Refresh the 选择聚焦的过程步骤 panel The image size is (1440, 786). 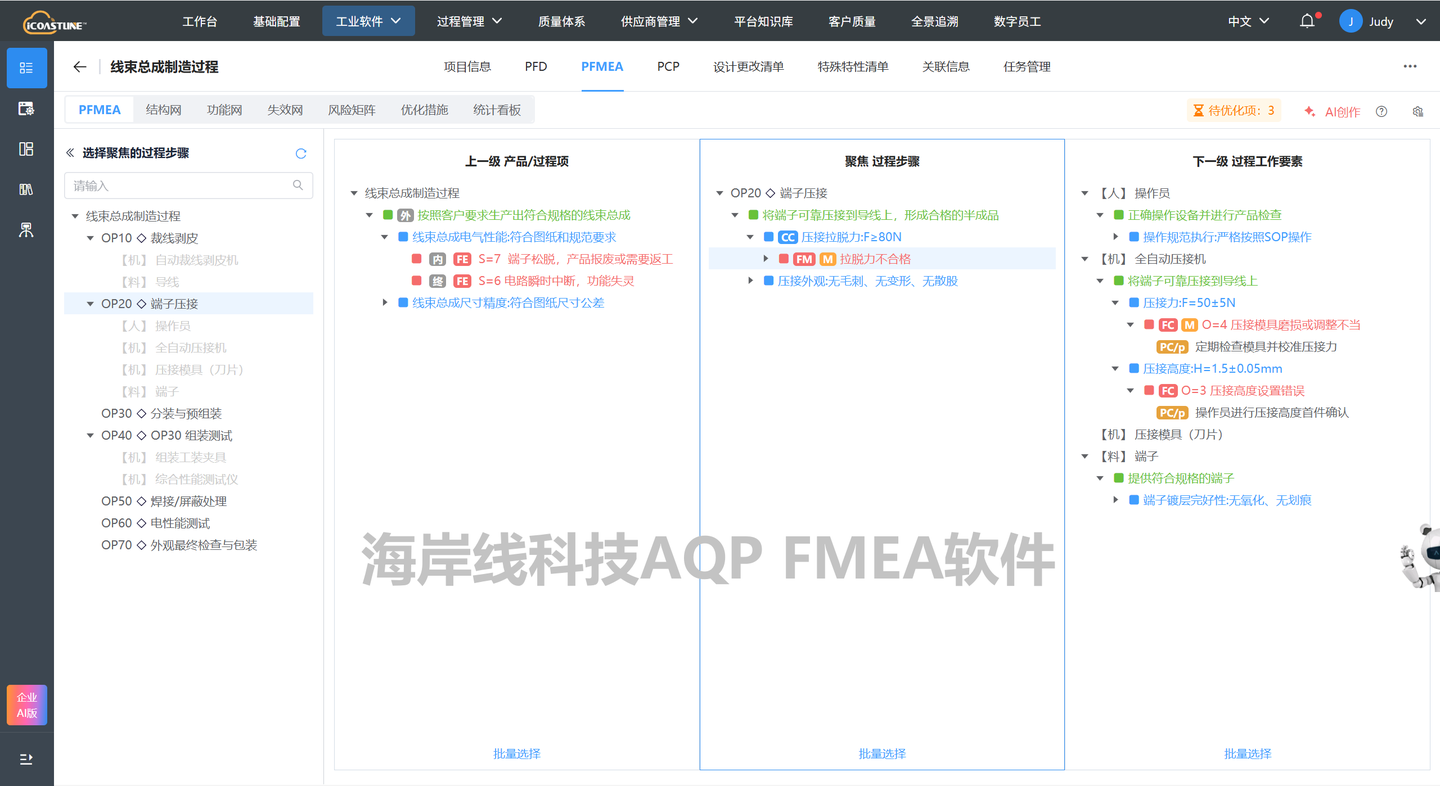click(x=300, y=153)
